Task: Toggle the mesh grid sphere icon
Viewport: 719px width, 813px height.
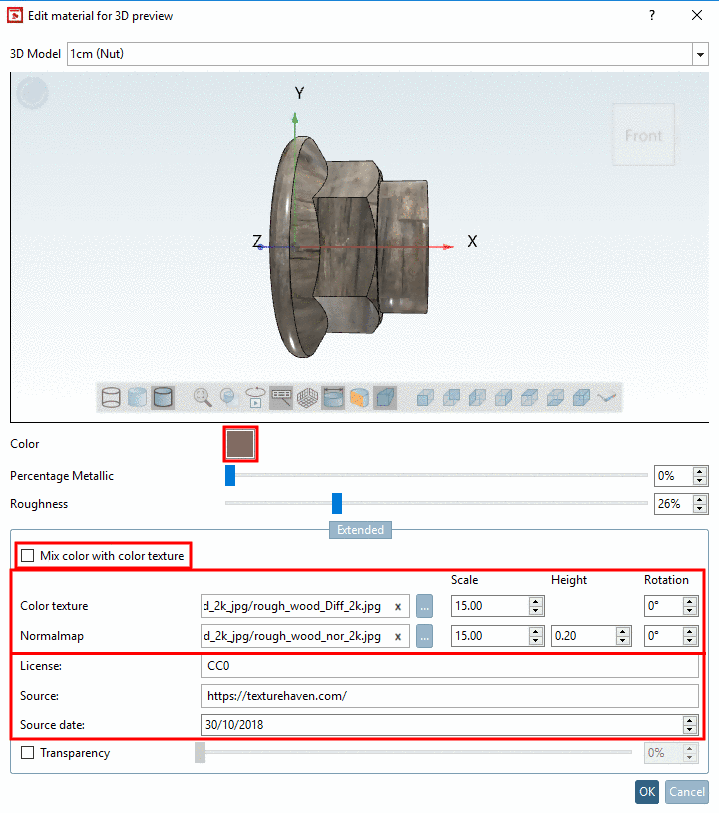Action: click(308, 397)
